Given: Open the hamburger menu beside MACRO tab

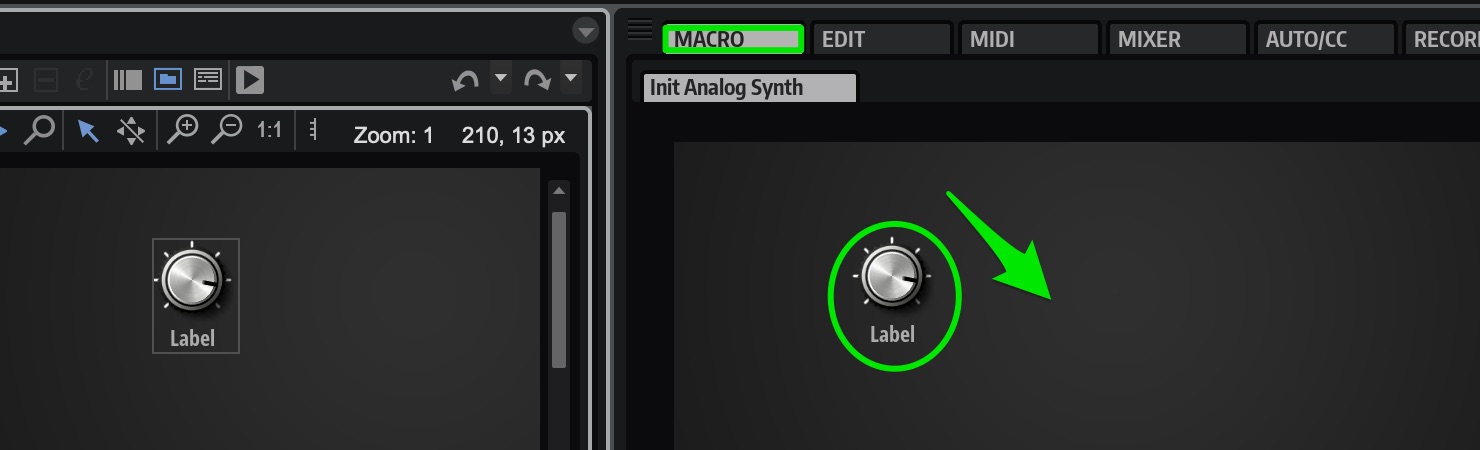Looking at the screenshot, I should pyautogui.click(x=640, y=31).
